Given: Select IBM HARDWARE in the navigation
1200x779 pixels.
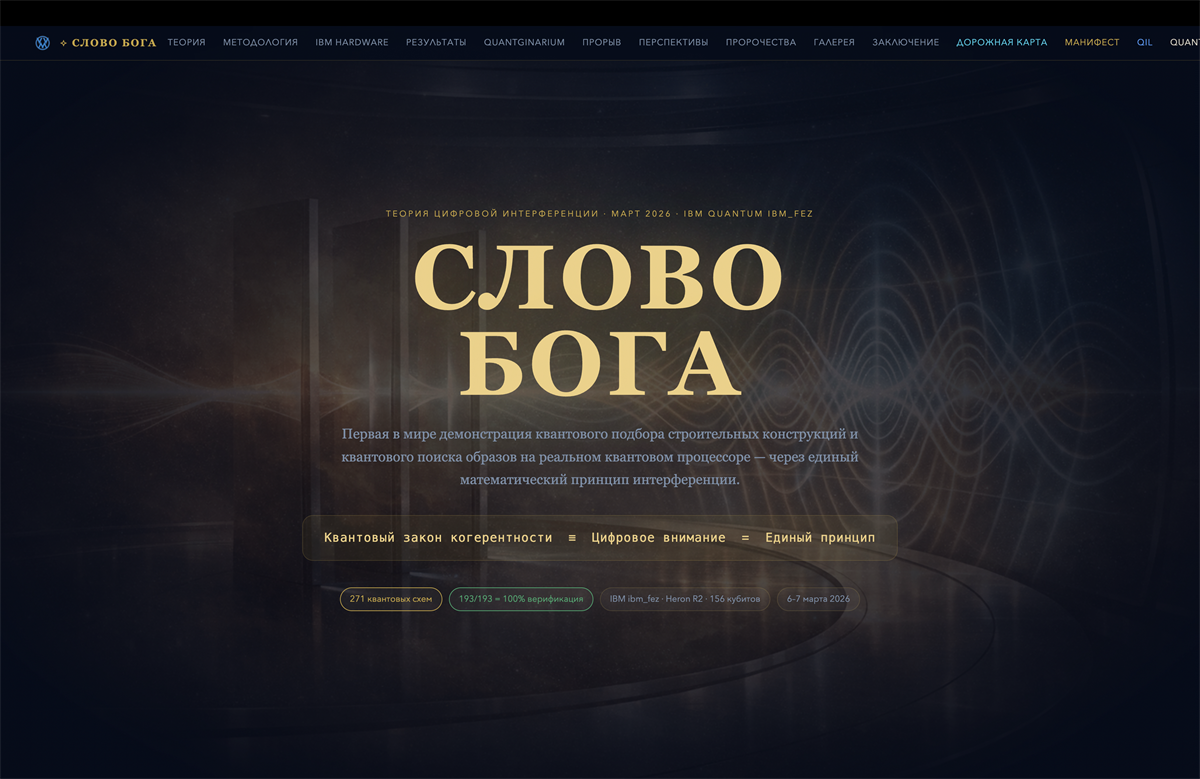Looking at the screenshot, I should tap(352, 43).
